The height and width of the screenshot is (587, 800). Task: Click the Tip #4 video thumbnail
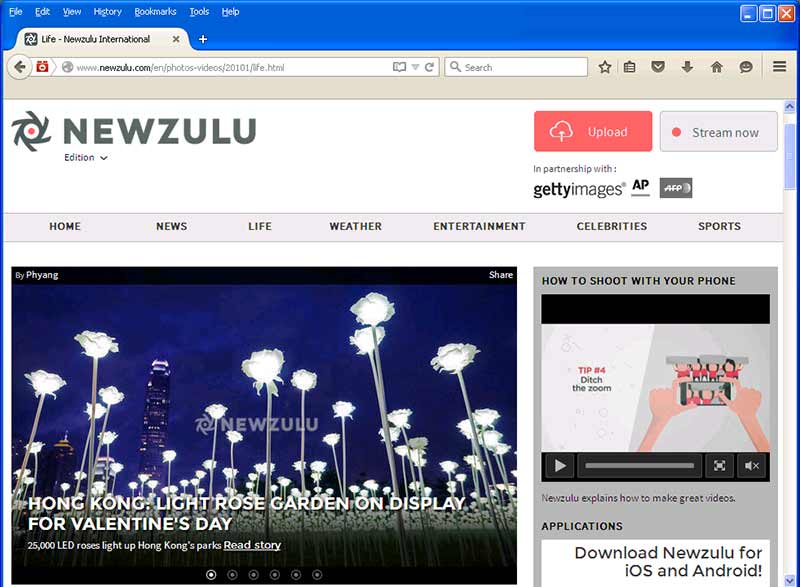(x=656, y=388)
